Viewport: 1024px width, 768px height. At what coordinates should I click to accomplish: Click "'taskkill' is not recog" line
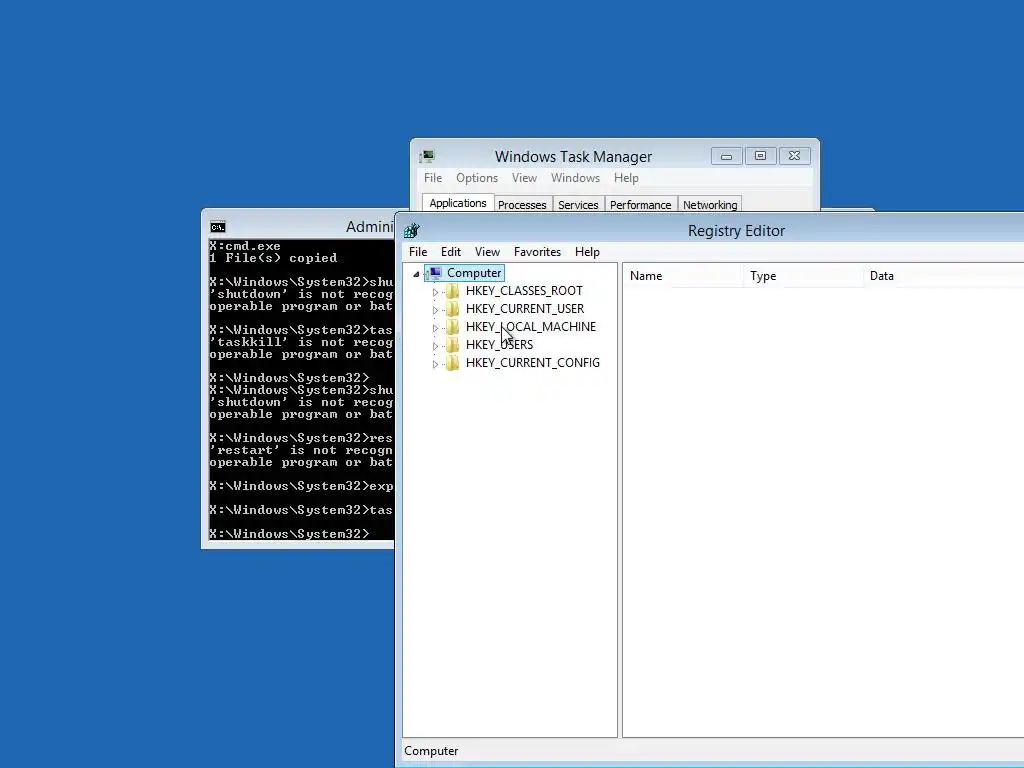[301, 342]
